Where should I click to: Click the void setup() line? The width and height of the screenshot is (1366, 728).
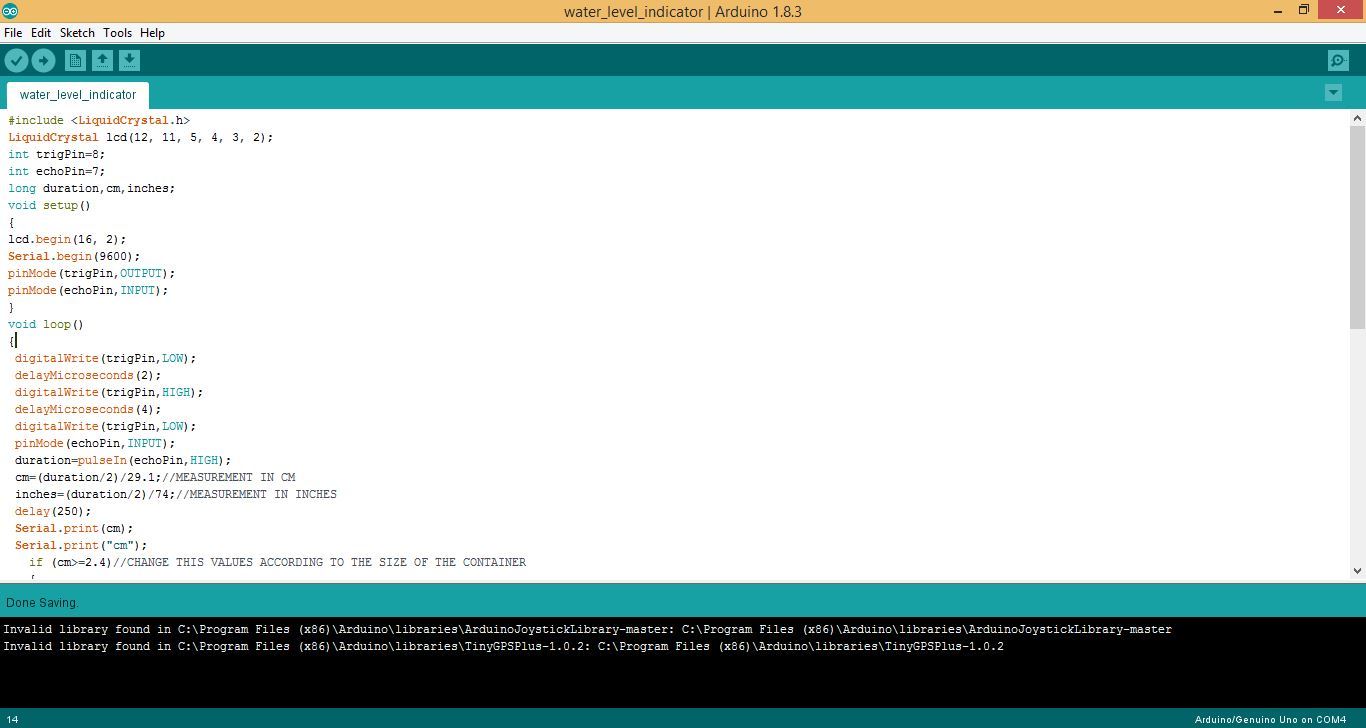49,205
